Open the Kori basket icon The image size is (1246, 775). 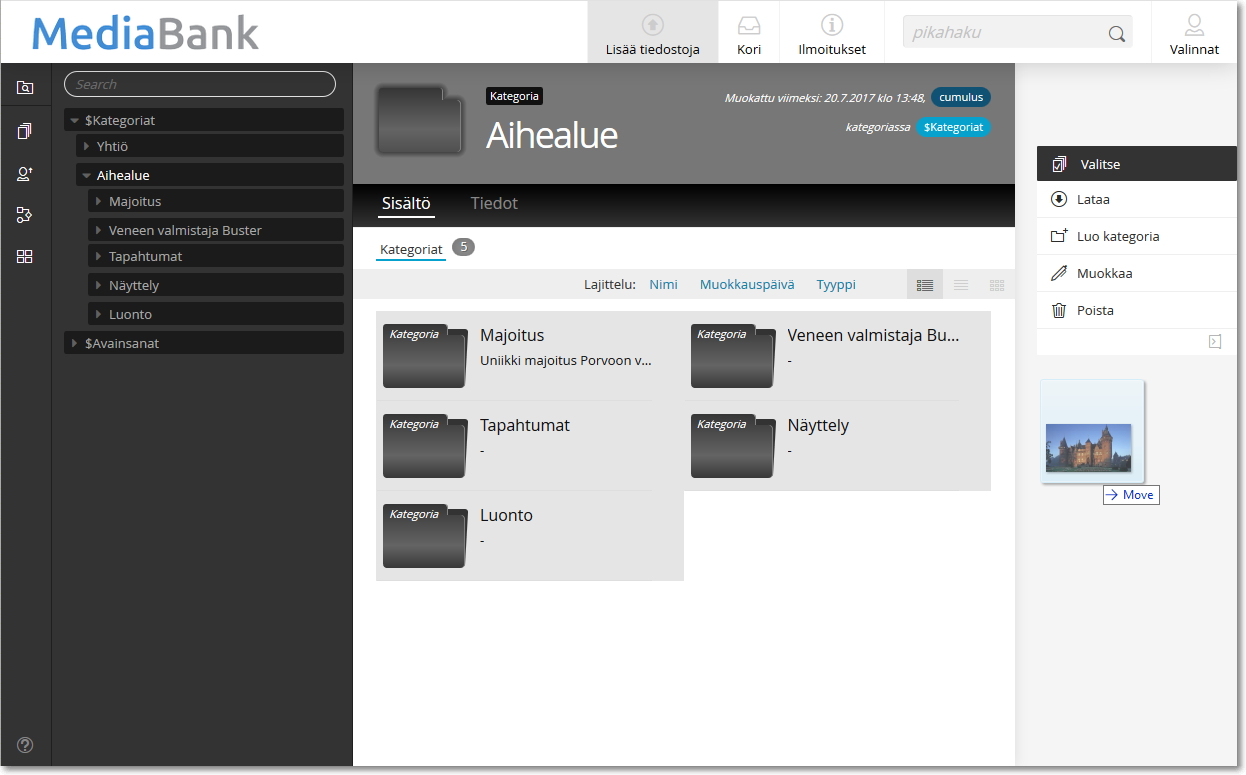(x=749, y=25)
